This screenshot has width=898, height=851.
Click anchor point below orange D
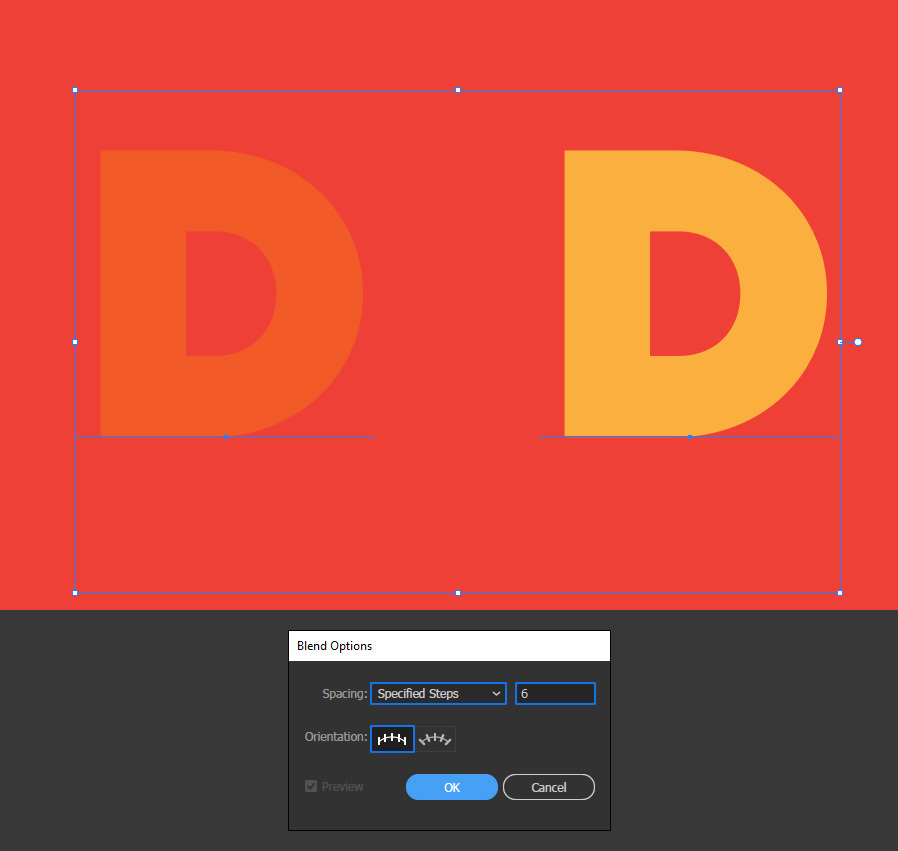[226, 437]
